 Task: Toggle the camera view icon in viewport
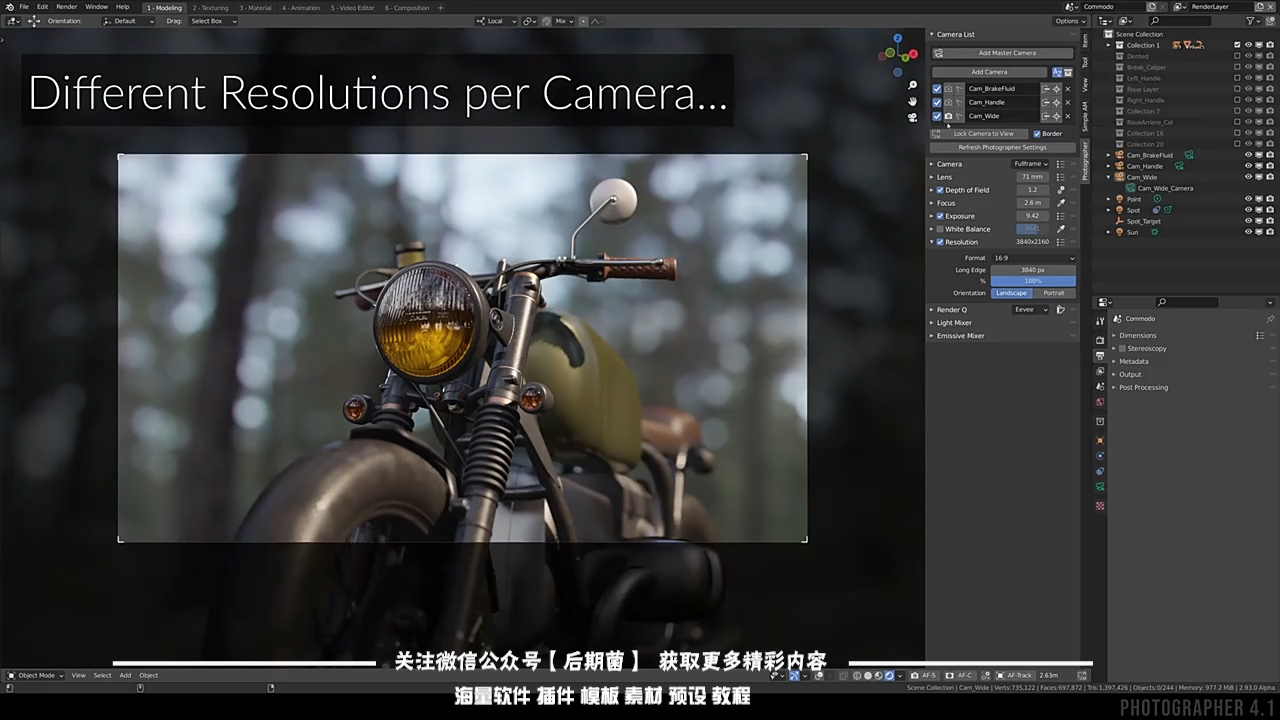coord(912,117)
